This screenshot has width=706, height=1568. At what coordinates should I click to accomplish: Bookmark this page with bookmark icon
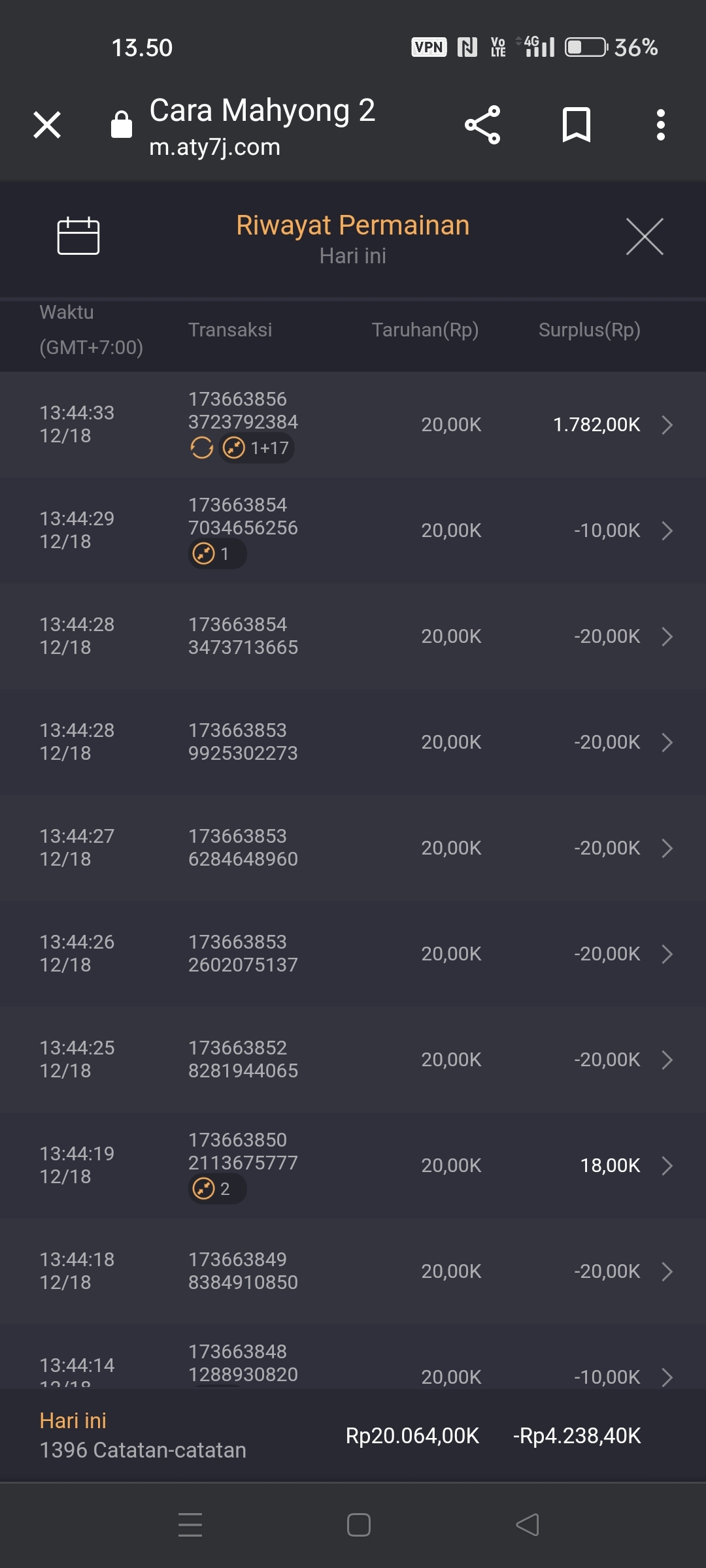pos(576,124)
